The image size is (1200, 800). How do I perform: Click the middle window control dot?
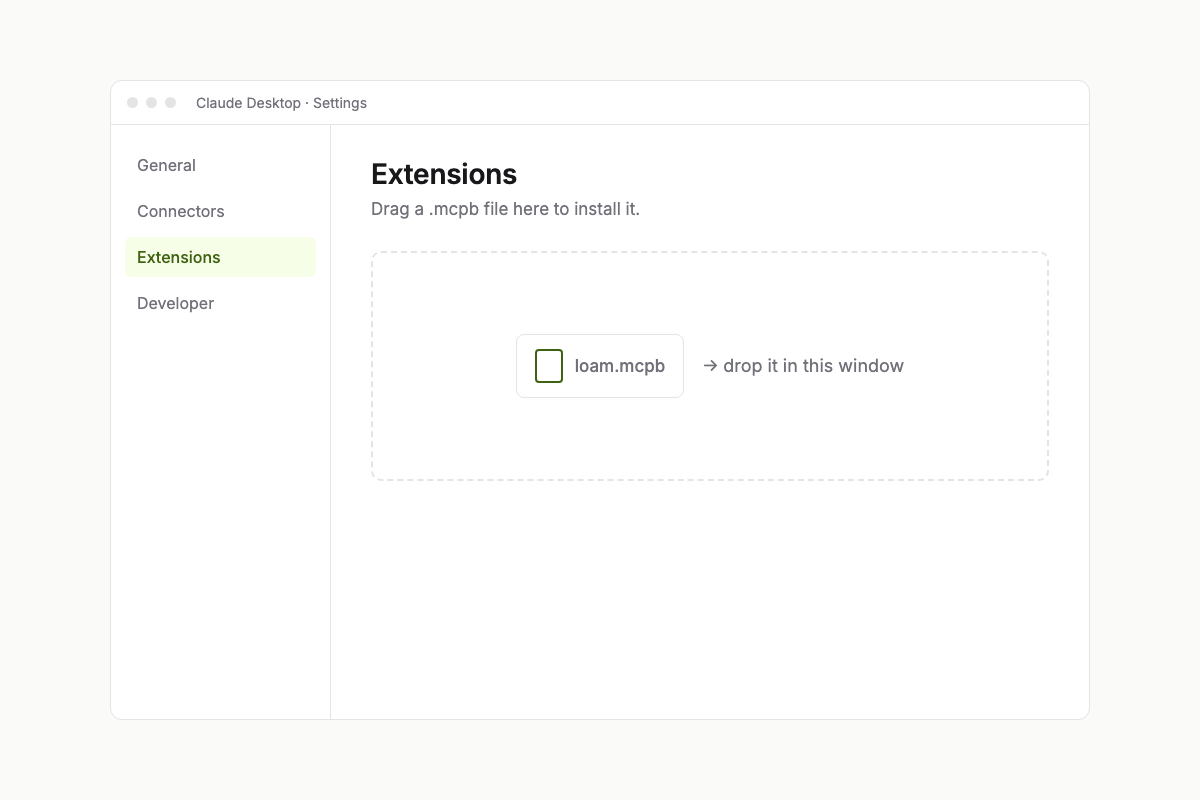click(151, 103)
